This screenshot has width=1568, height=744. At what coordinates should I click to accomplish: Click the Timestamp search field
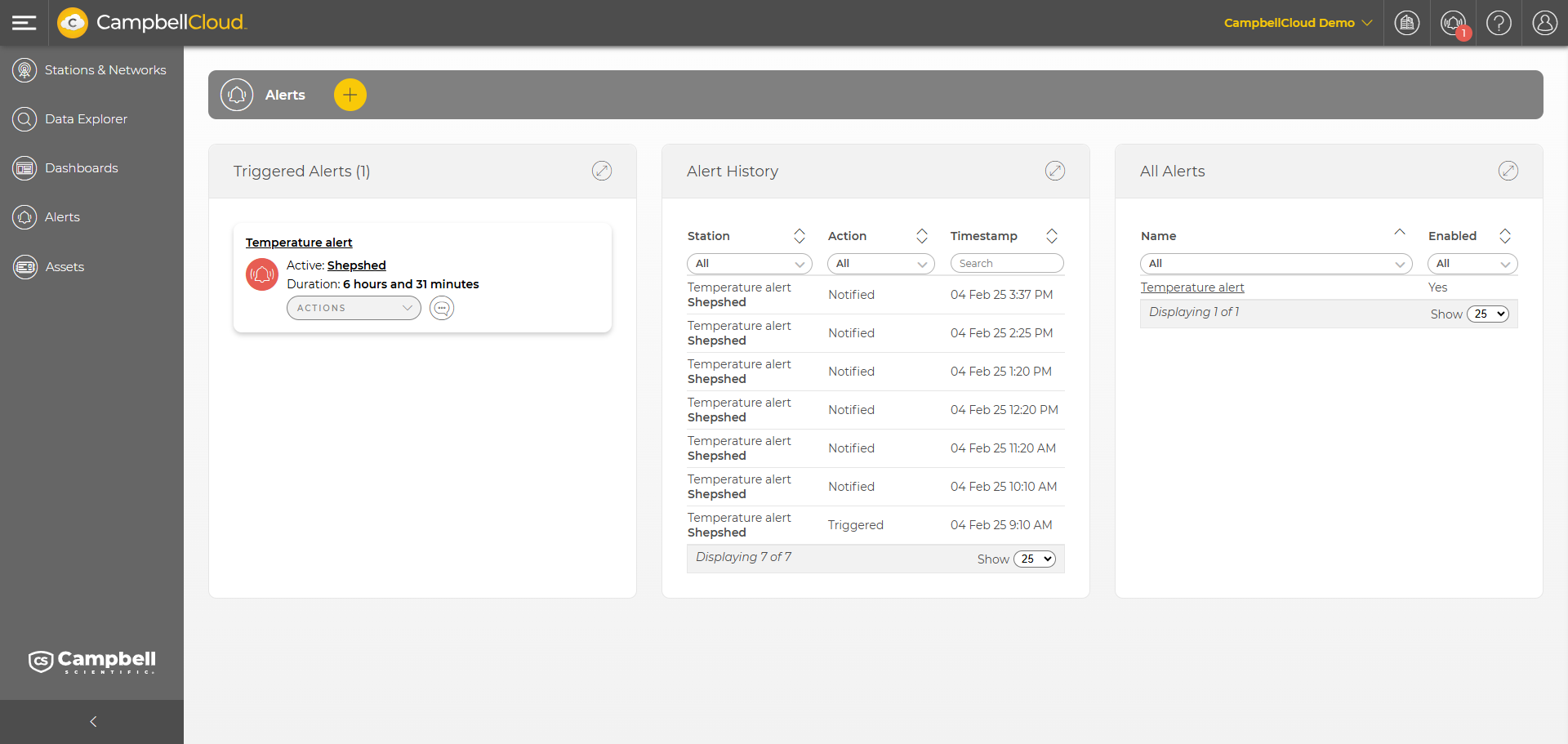click(x=1007, y=264)
